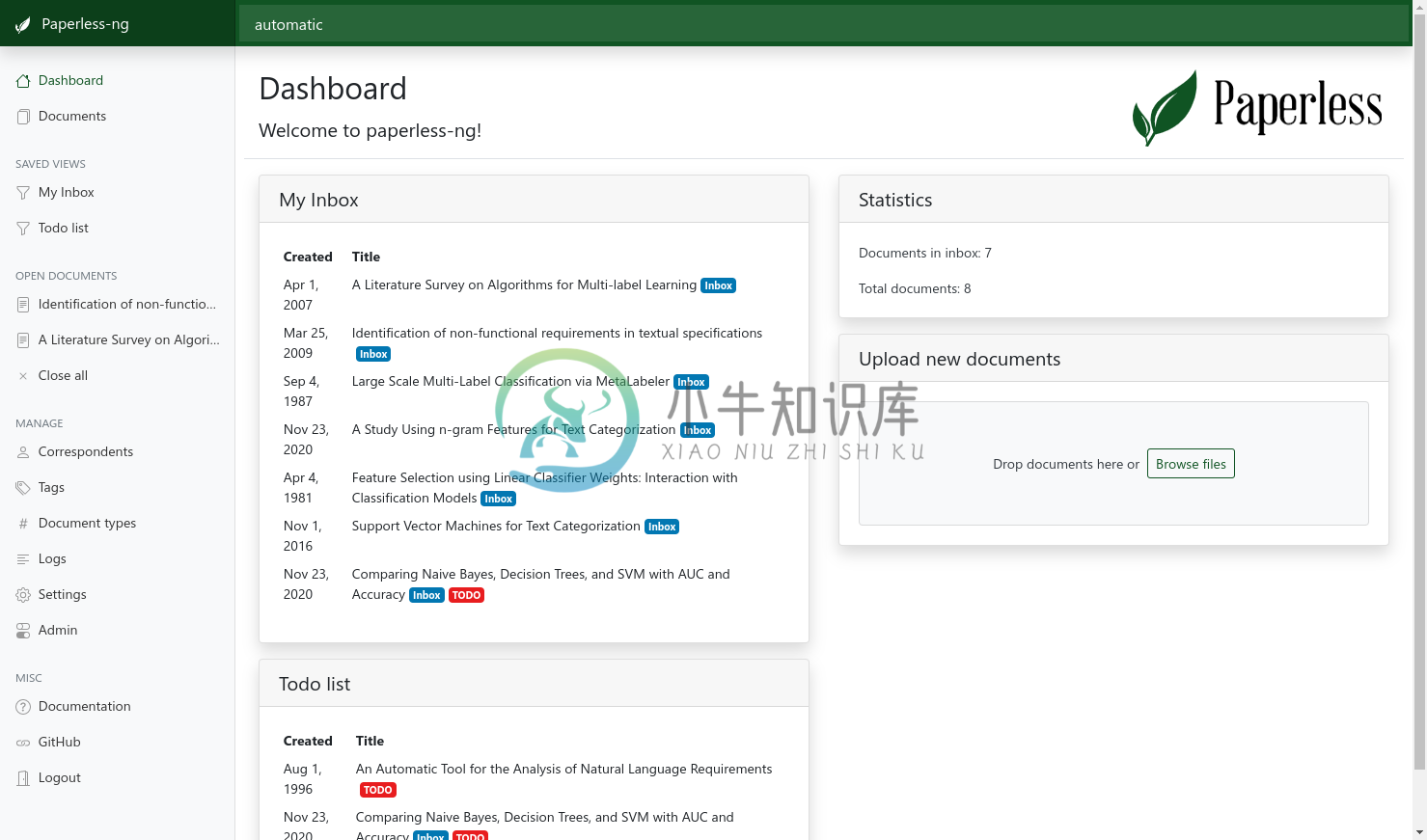Image resolution: width=1427 pixels, height=840 pixels.
Task: Click the Paperless-ng brand title
Action: point(85,24)
